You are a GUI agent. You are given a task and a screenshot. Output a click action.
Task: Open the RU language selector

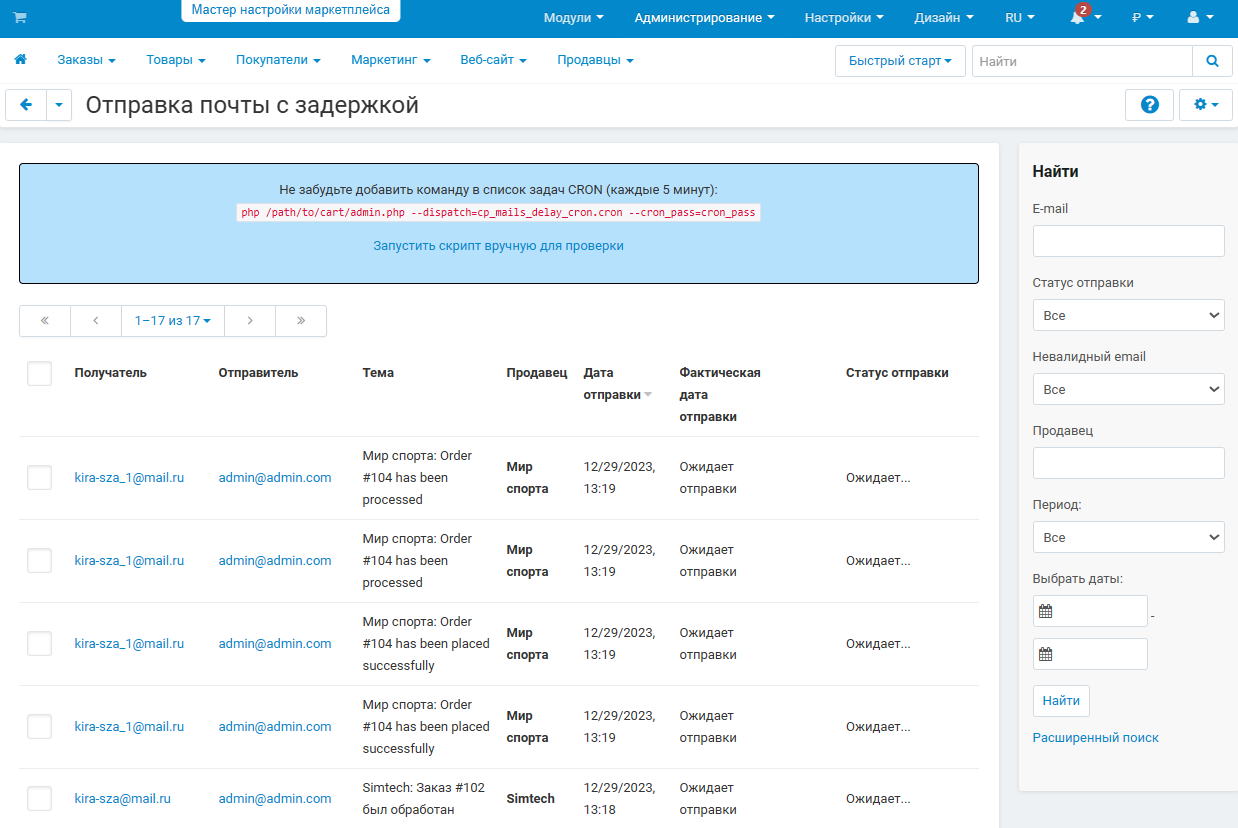click(x=1020, y=18)
